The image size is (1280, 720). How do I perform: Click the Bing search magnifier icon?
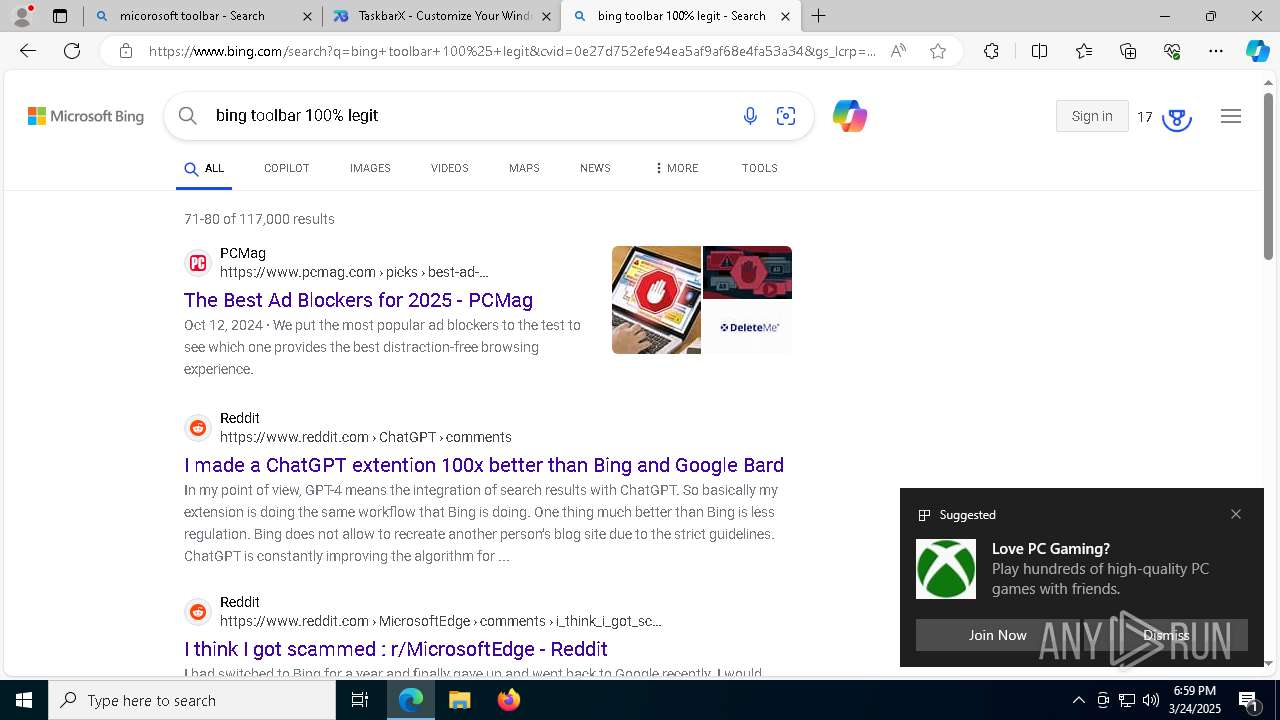pyautogui.click(x=187, y=116)
